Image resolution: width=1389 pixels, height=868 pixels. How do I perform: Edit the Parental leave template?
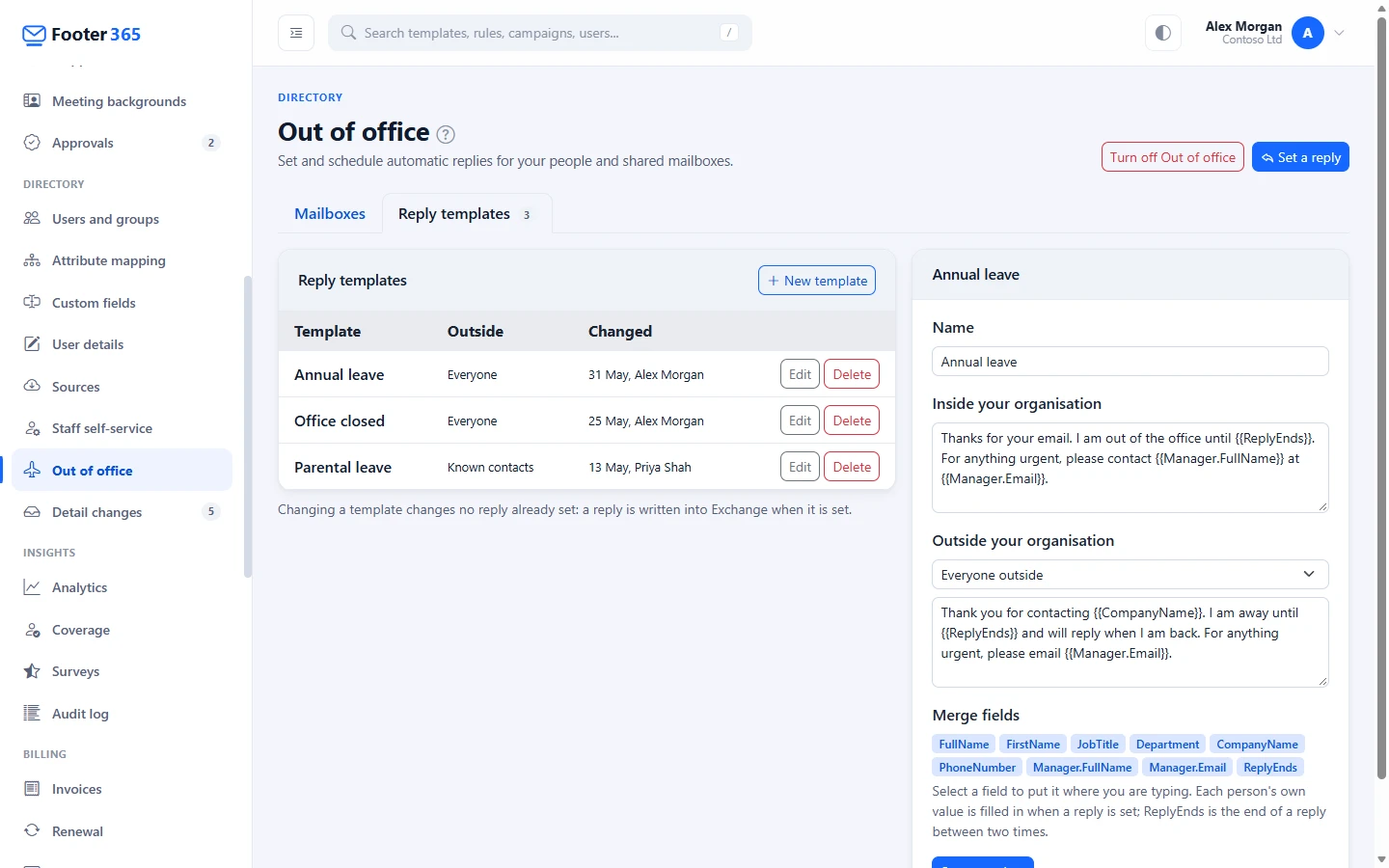pos(800,467)
